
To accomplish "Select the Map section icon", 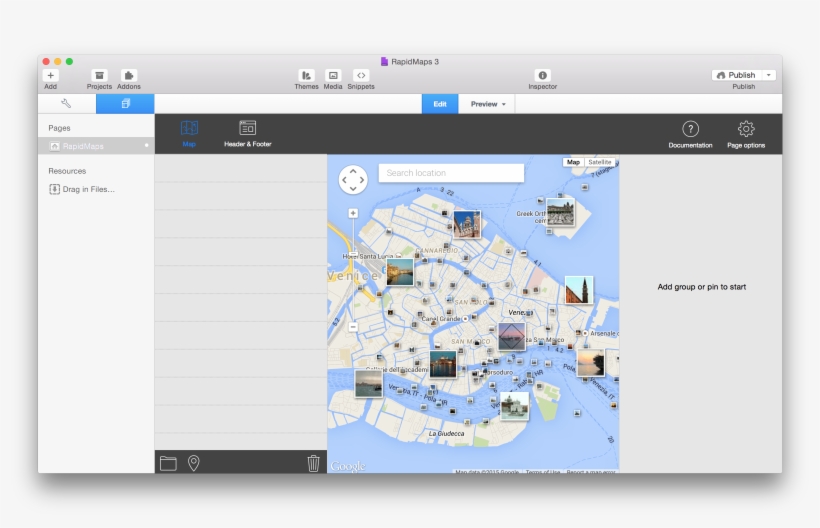I will click(x=189, y=133).
